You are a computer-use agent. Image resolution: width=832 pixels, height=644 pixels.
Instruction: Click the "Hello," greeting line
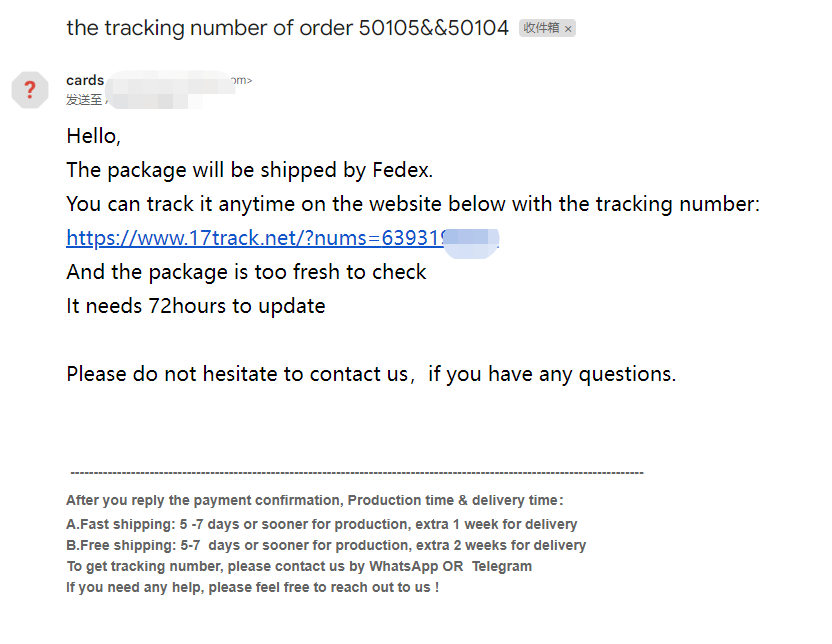(93, 136)
